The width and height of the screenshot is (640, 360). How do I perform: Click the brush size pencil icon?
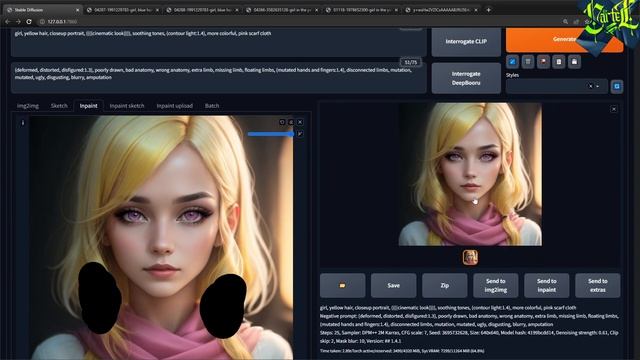click(x=300, y=134)
